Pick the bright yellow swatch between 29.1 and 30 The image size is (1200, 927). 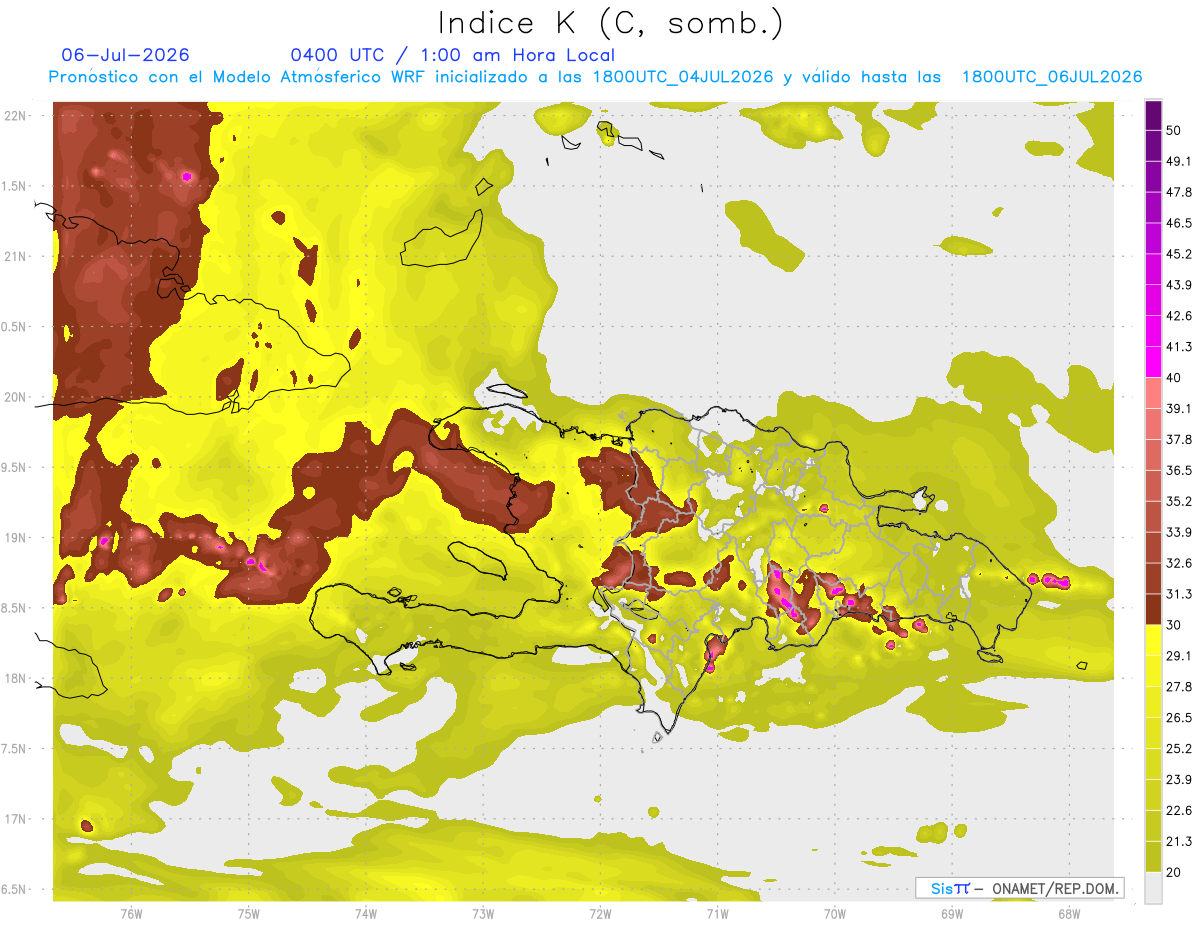coord(1153,640)
